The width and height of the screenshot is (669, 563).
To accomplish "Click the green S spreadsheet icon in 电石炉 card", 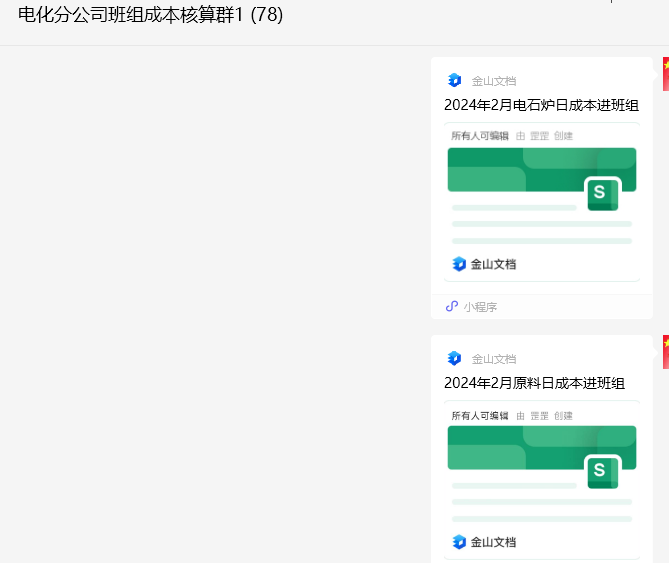I will click(x=601, y=193).
